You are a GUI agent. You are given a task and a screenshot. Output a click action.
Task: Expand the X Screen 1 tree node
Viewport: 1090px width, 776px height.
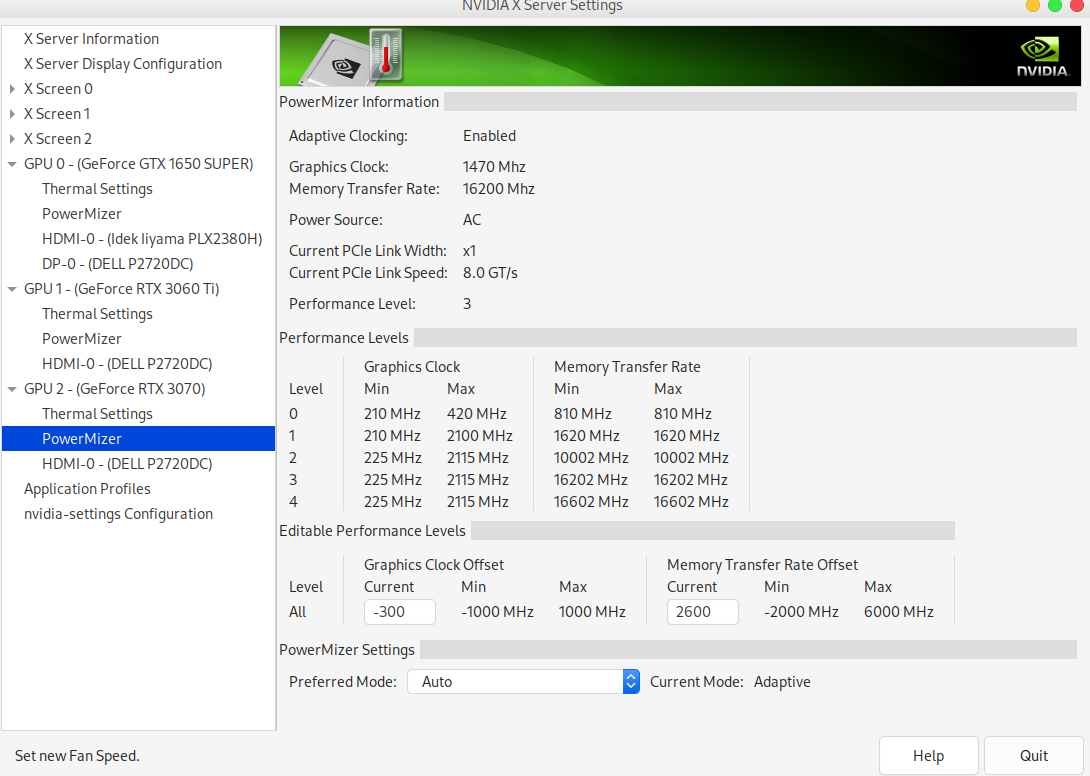(x=12, y=114)
